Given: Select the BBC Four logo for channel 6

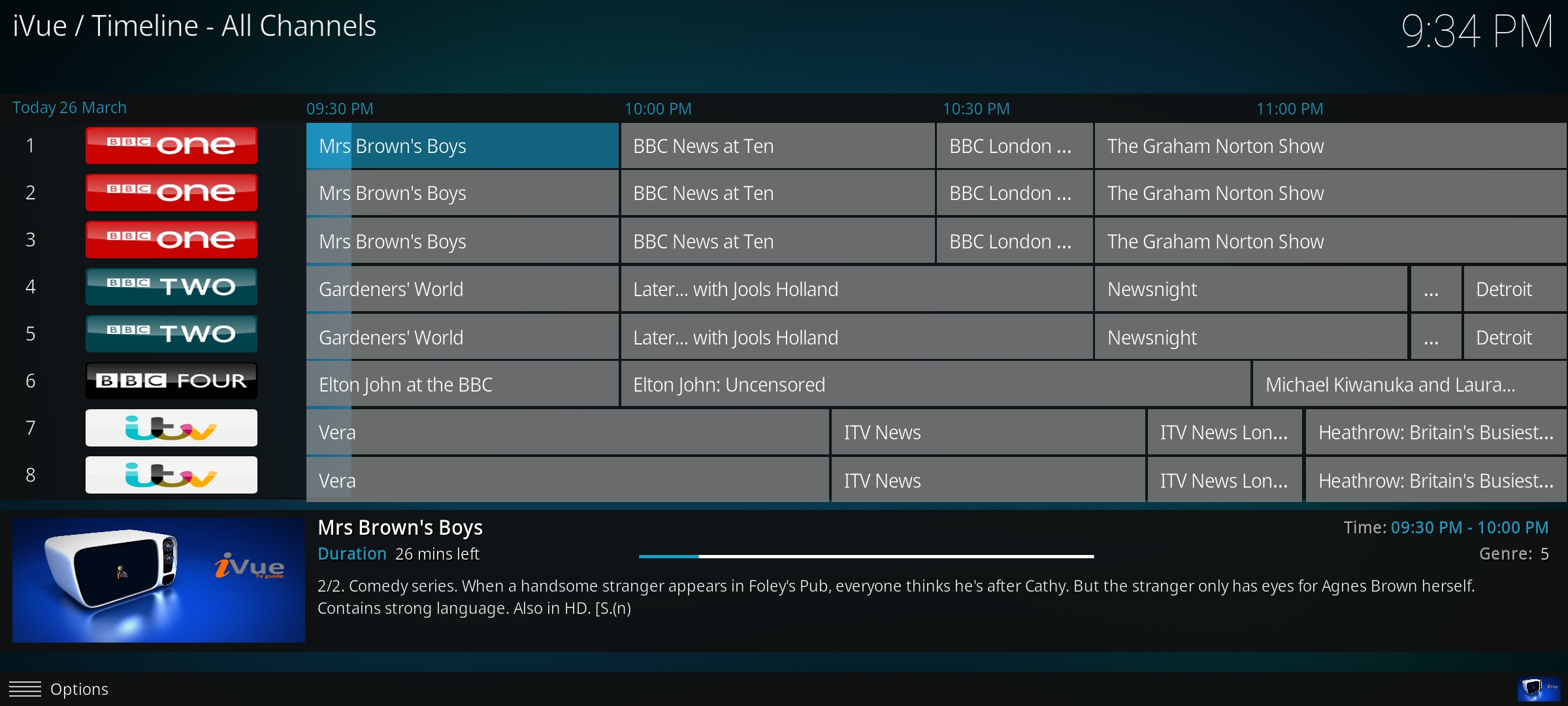Looking at the screenshot, I should coord(171,380).
